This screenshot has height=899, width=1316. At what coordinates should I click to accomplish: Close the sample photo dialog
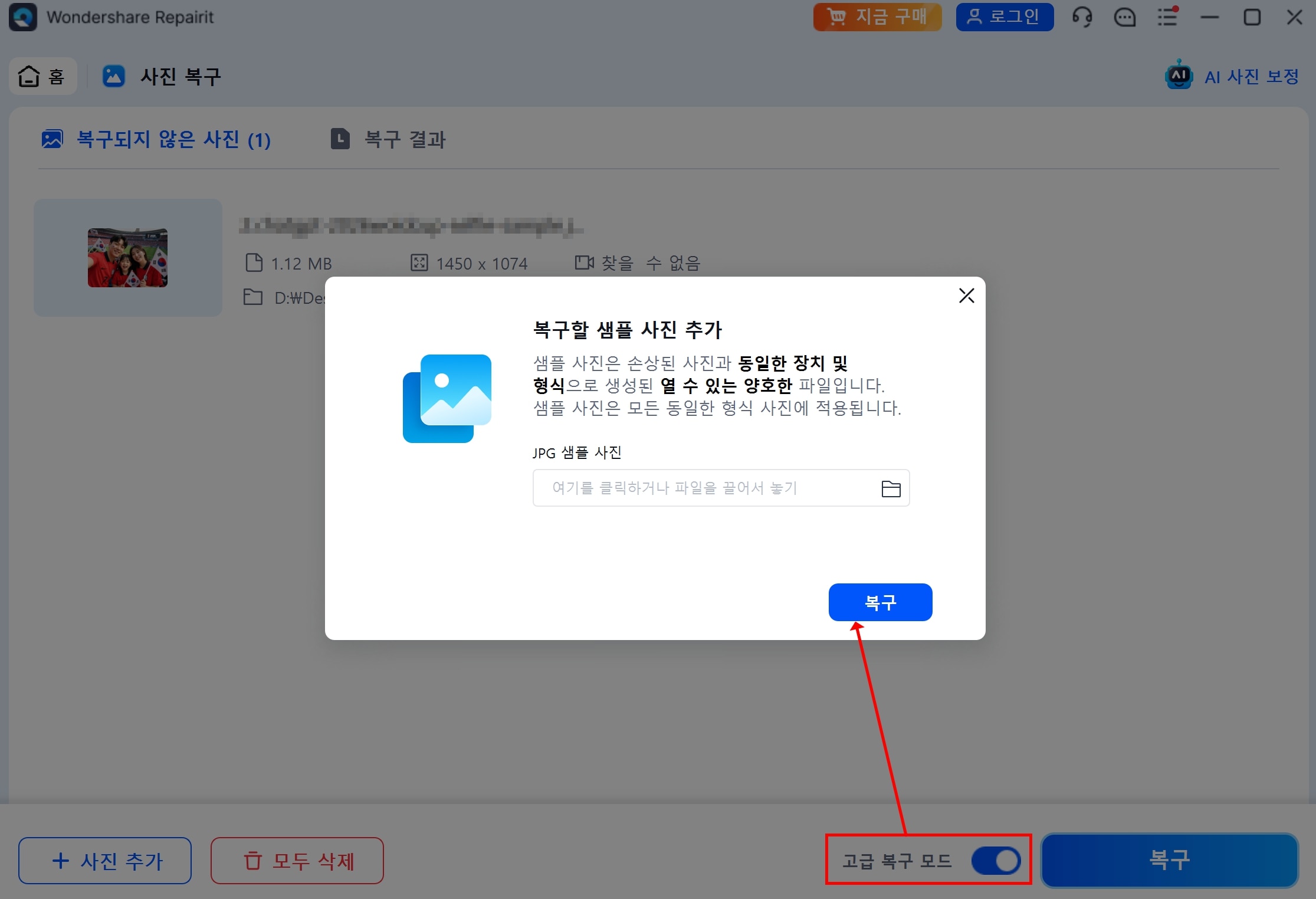tap(966, 296)
